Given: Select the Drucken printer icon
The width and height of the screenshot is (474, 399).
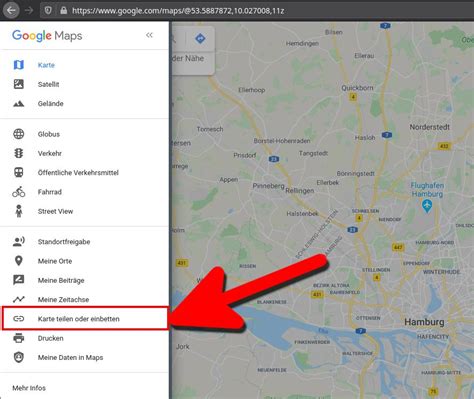Looking at the screenshot, I should 19,338.
